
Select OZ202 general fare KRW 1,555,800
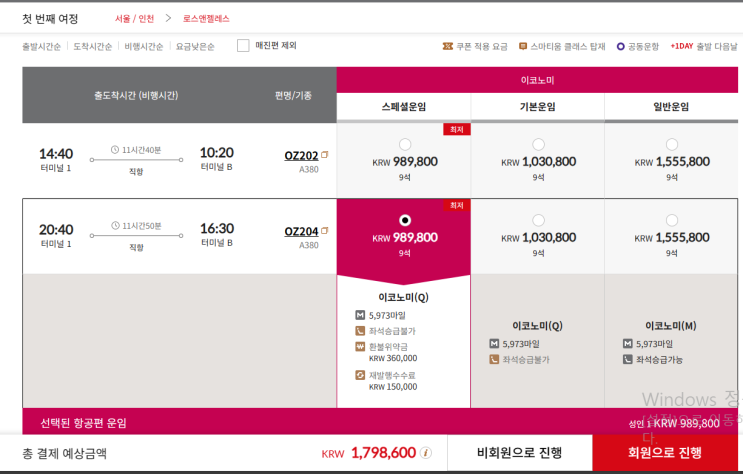(x=672, y=144)
